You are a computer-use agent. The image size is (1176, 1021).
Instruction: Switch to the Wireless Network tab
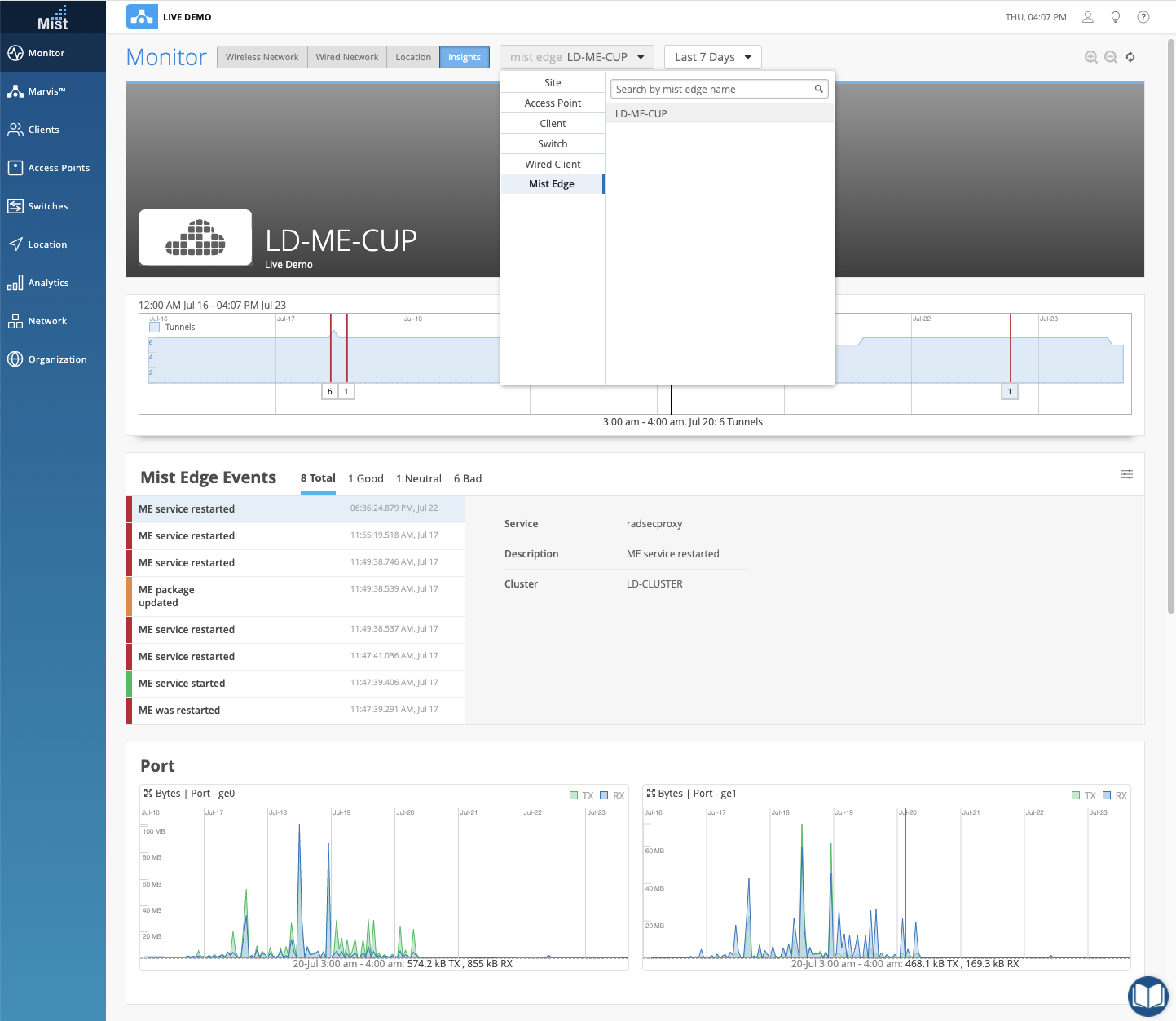pos(262,57)
